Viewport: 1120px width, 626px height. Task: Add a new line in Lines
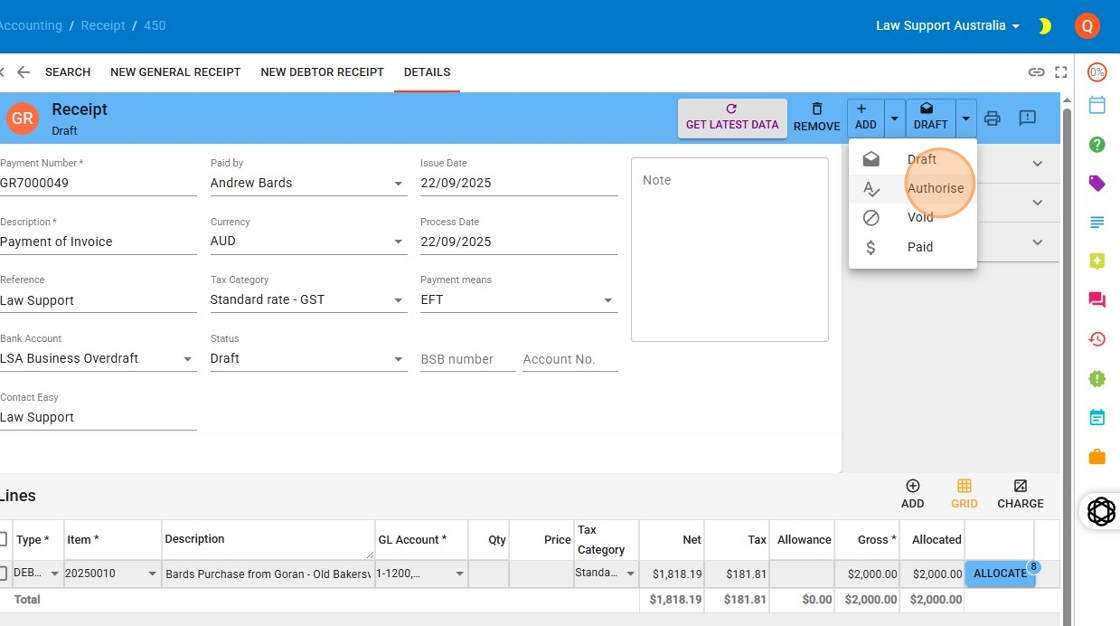pyautogui.click(x=912, y=495)
